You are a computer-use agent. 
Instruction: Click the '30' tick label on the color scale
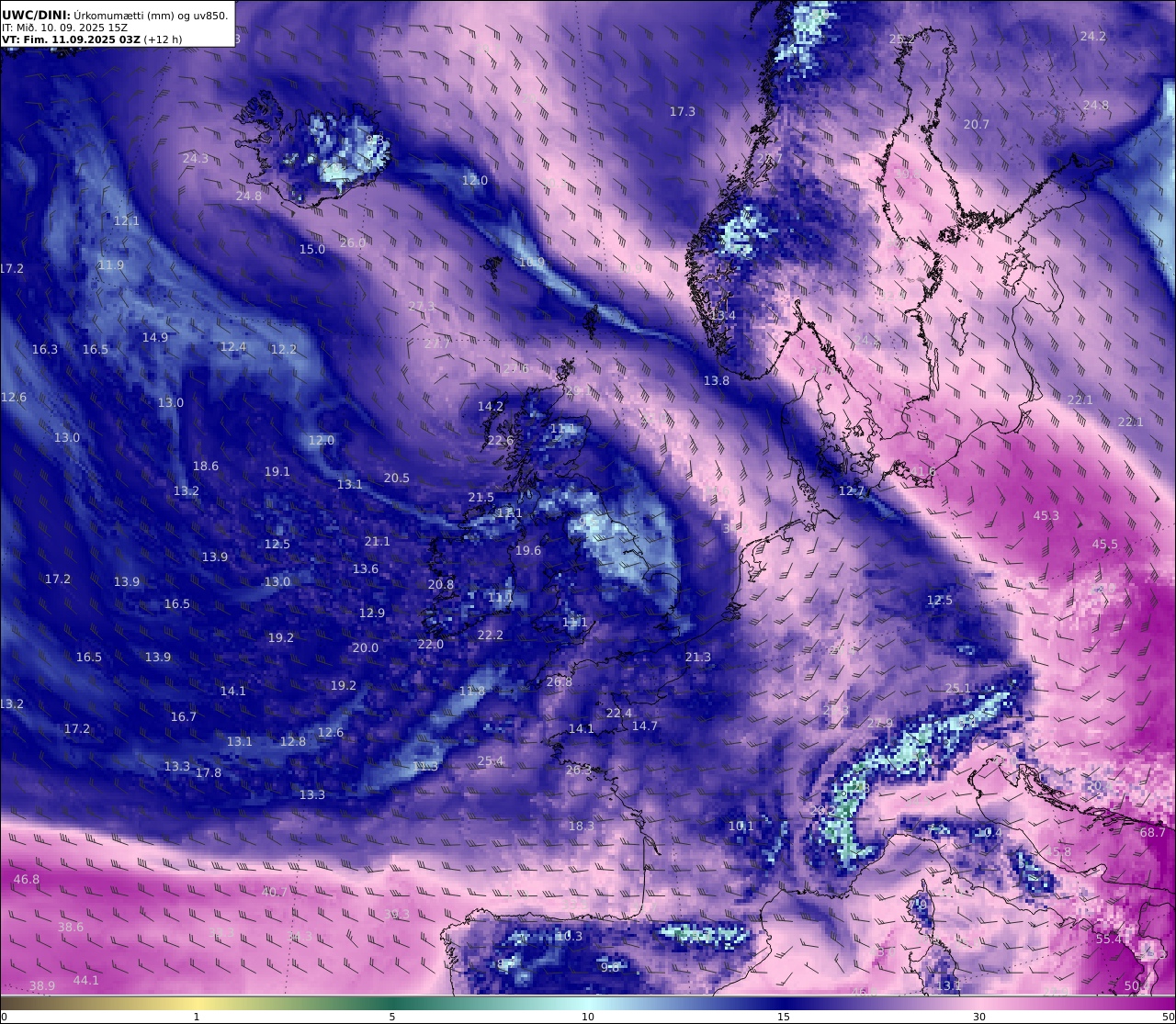[x=979, y=1017]
